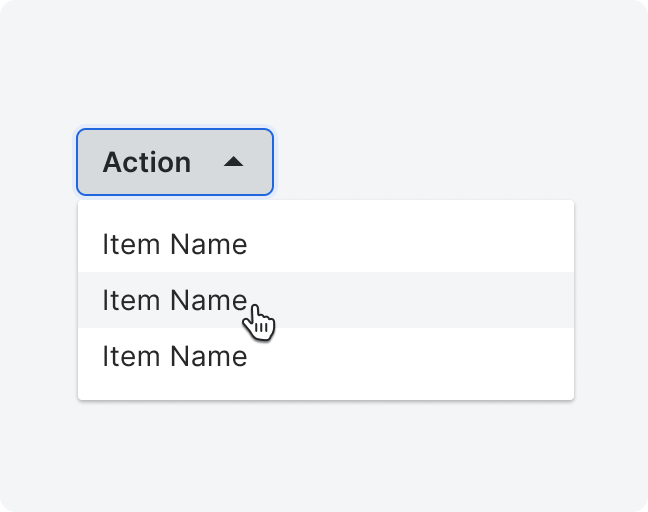Pick the third Item Name entry
Image resolution: width=648 pixels, height=512 pixels.
pyautogui.click(x=326, y=356)
